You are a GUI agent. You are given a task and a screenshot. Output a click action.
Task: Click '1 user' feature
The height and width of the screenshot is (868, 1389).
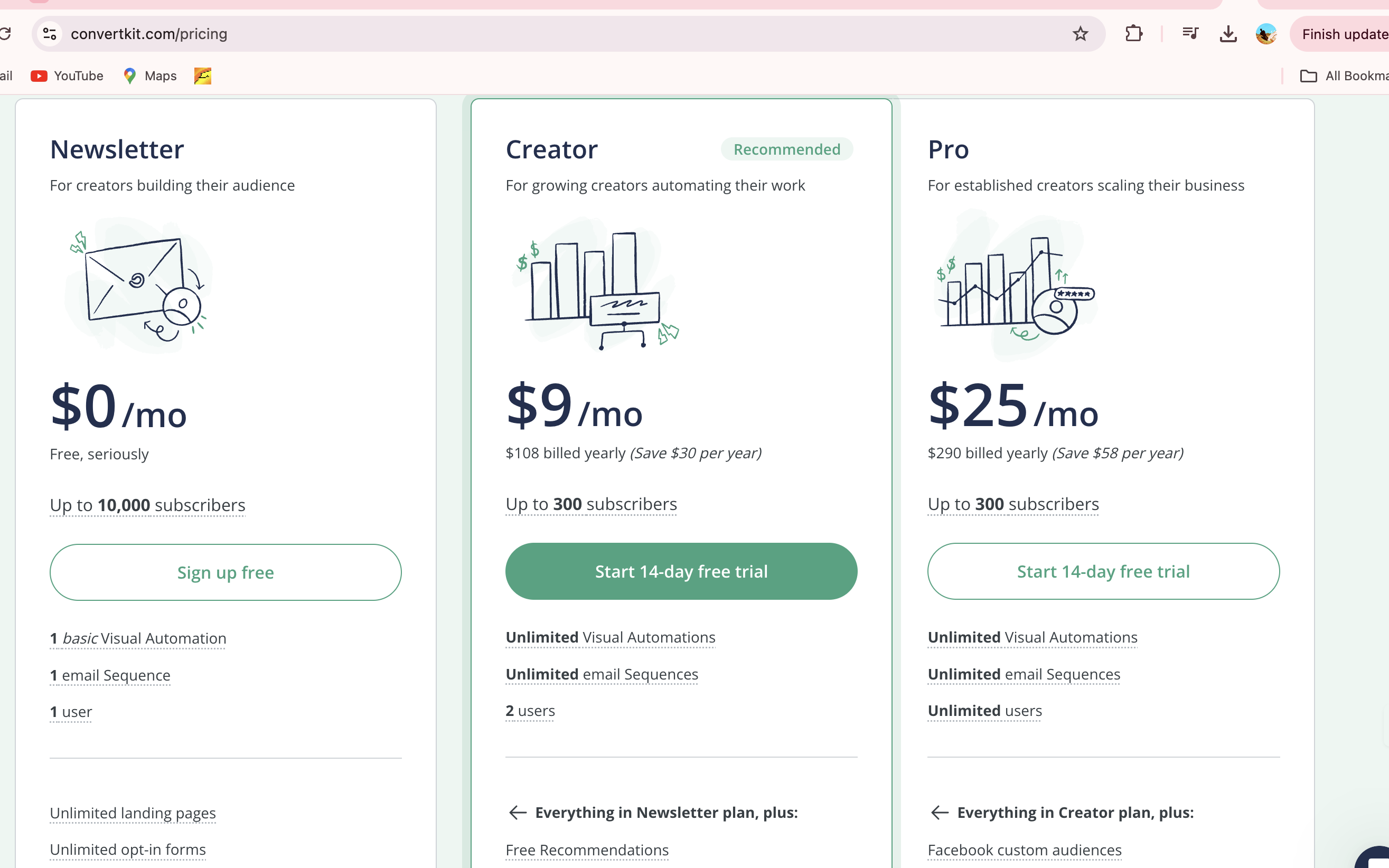71,712
